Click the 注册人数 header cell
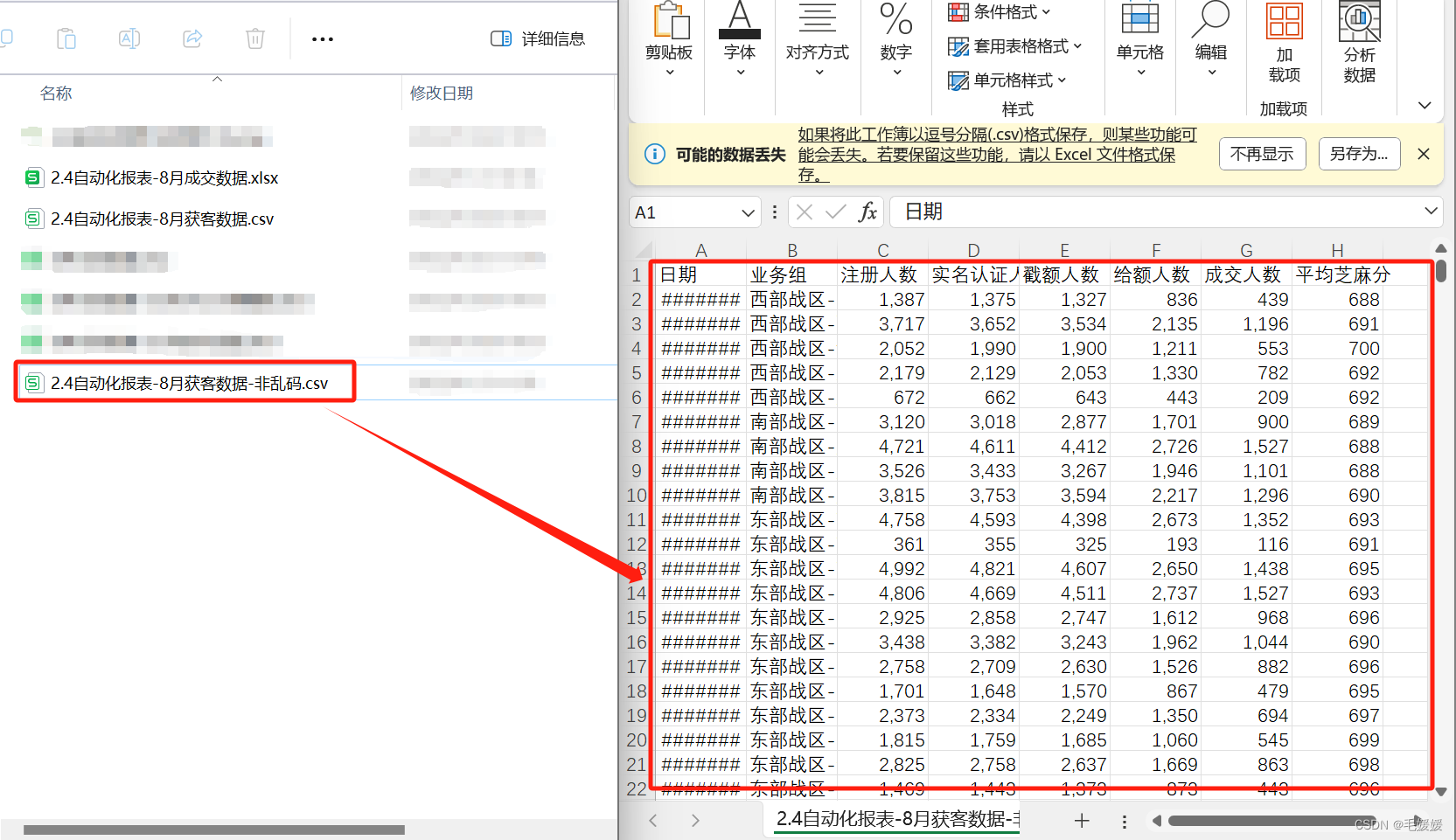Viewport: 1456px width, 840px height. tap(882, 274)
